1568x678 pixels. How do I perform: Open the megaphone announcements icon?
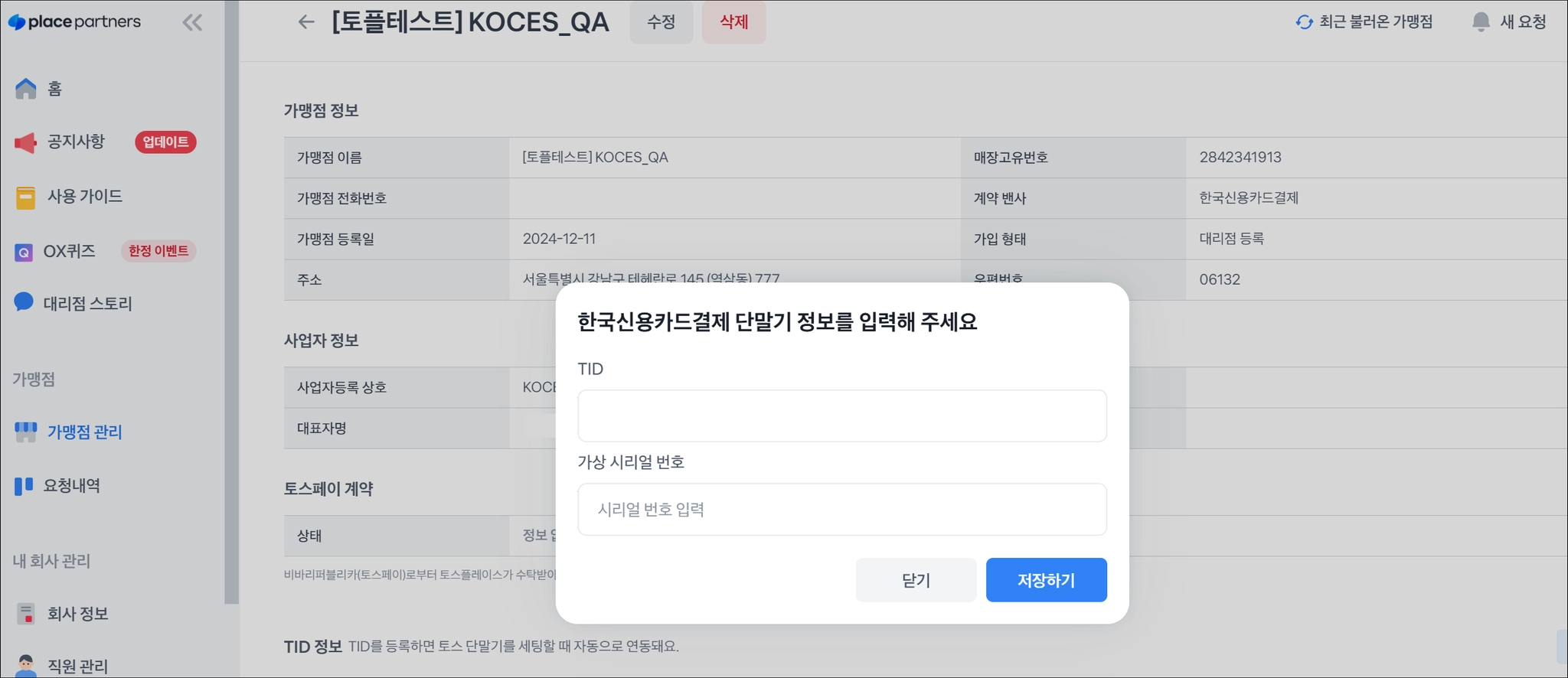[x=26, y=142]
